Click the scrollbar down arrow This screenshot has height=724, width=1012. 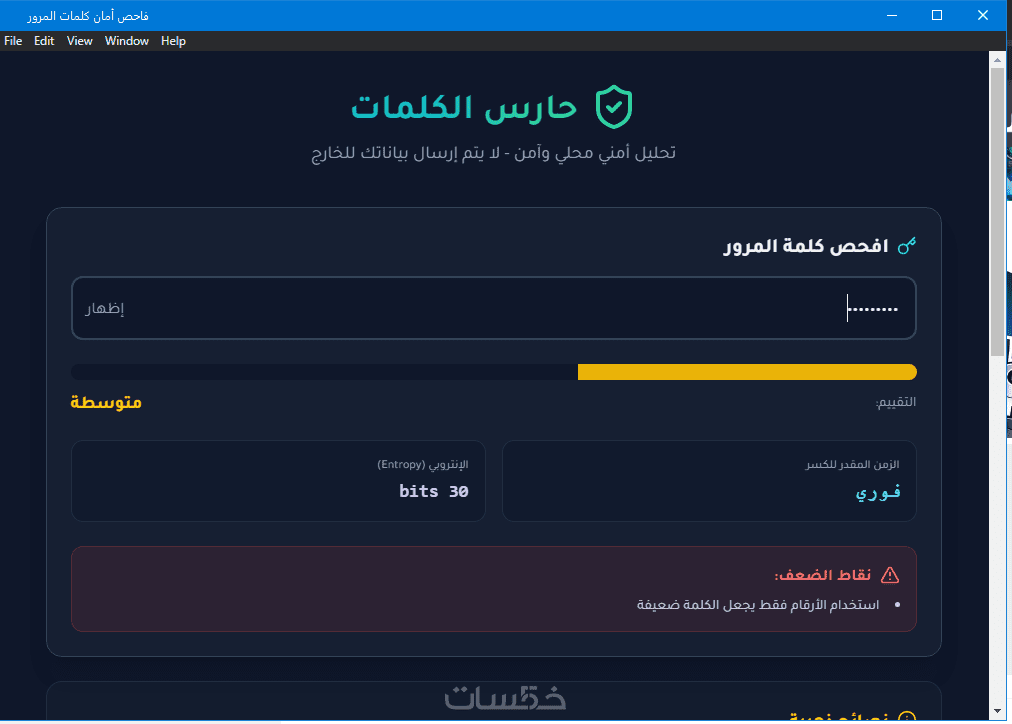tap(997, 710)
